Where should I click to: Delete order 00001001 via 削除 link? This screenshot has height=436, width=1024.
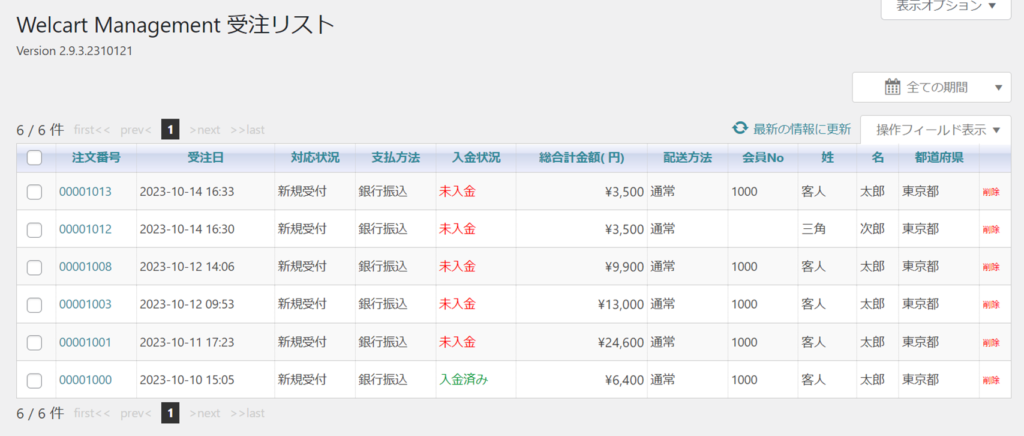[990, 343]
